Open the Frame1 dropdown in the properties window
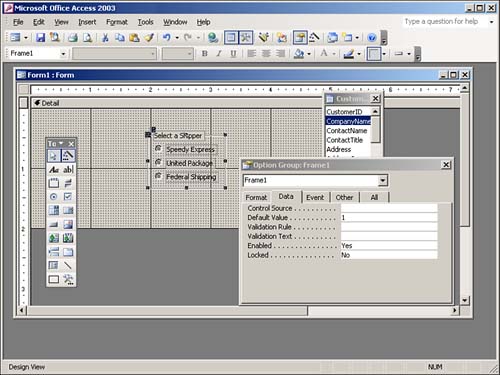 click(x=383, y=180)
